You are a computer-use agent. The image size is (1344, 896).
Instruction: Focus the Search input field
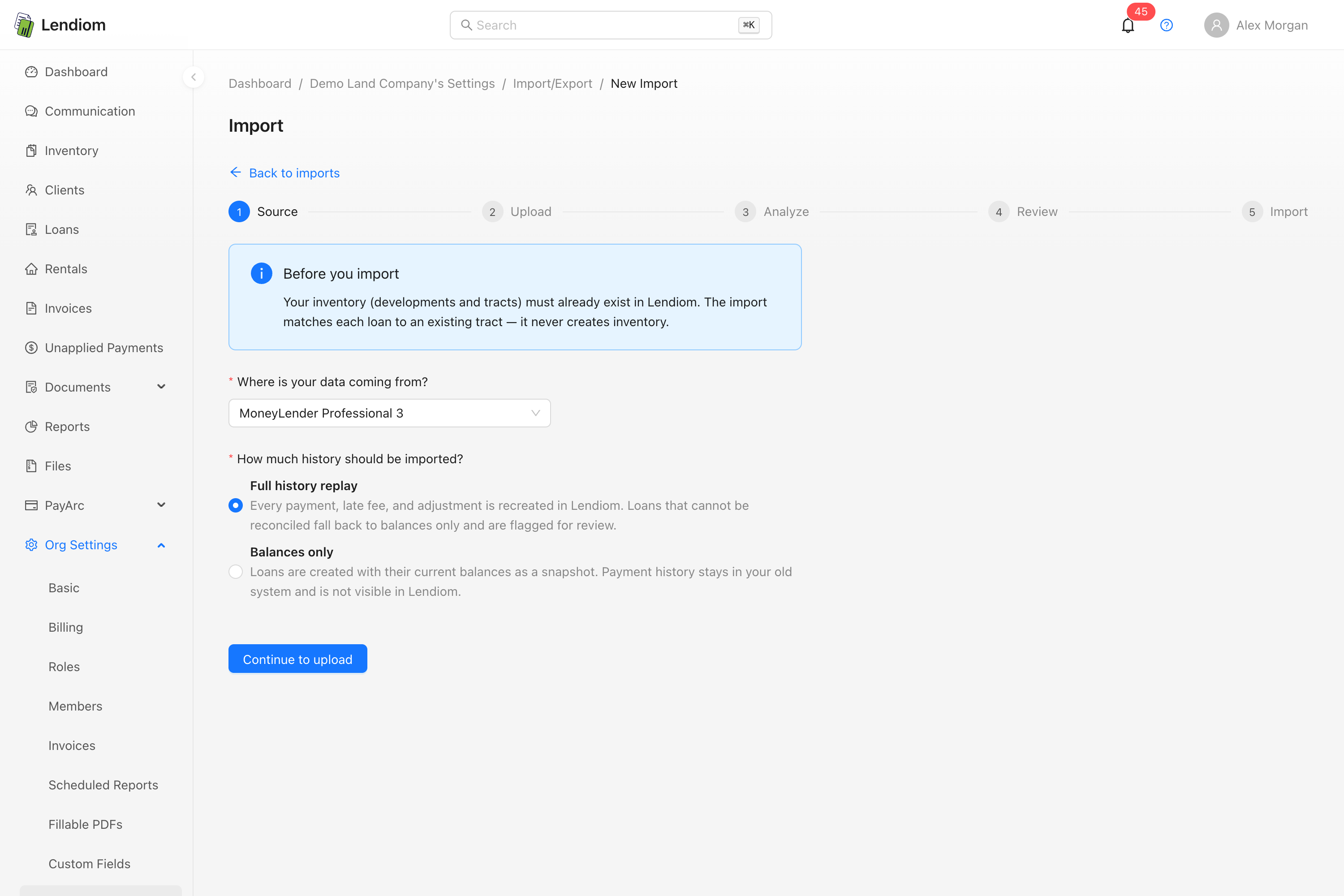coord(611,25)
